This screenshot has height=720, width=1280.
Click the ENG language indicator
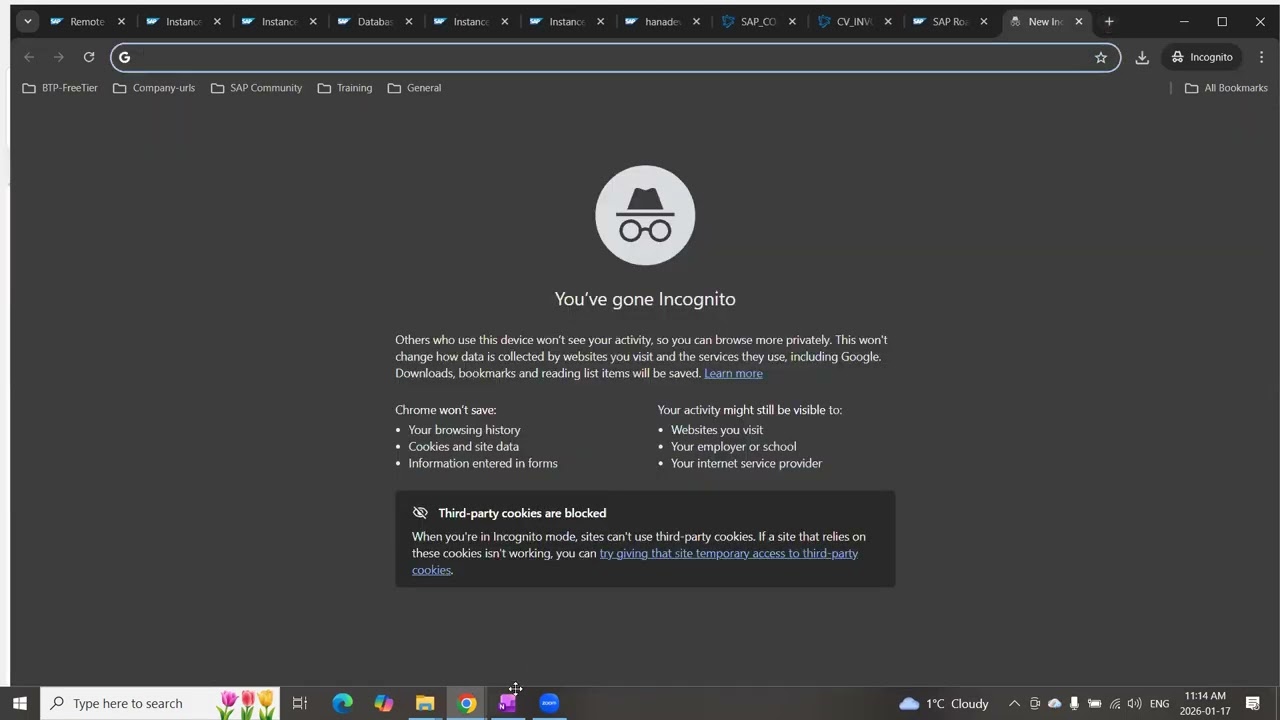1159,703
